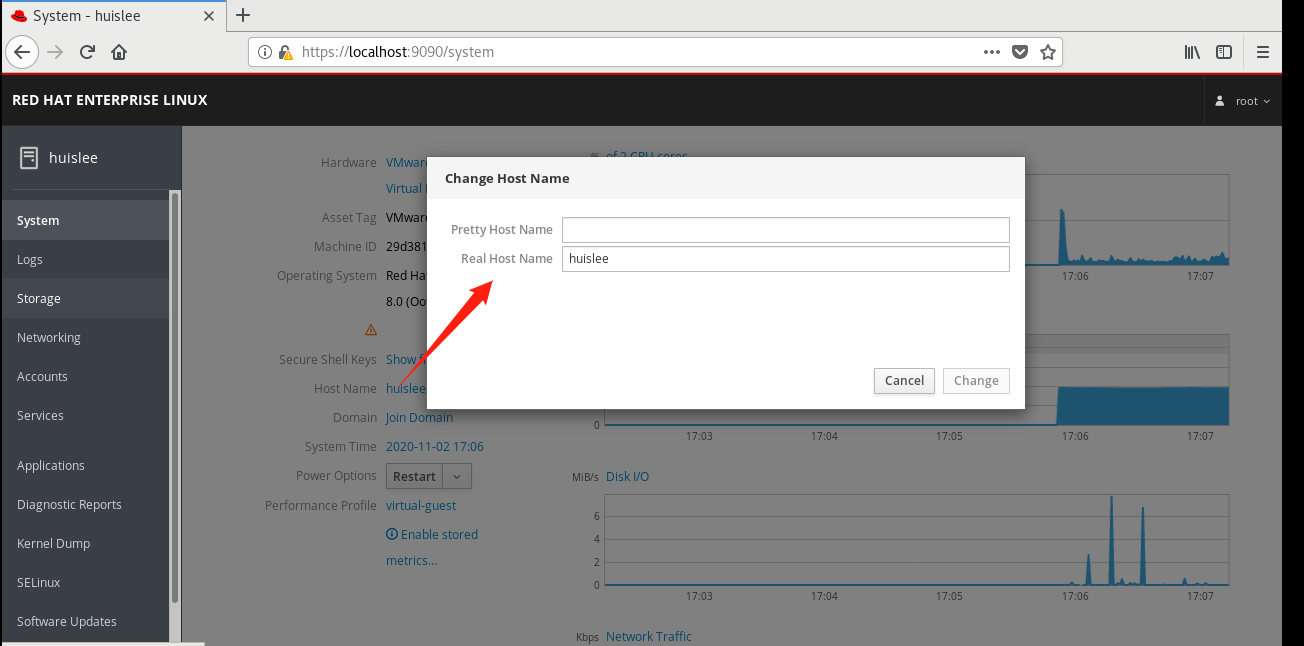Close the System - huislee tab
Screen dimensions: 1304x646
pos(209,16)
